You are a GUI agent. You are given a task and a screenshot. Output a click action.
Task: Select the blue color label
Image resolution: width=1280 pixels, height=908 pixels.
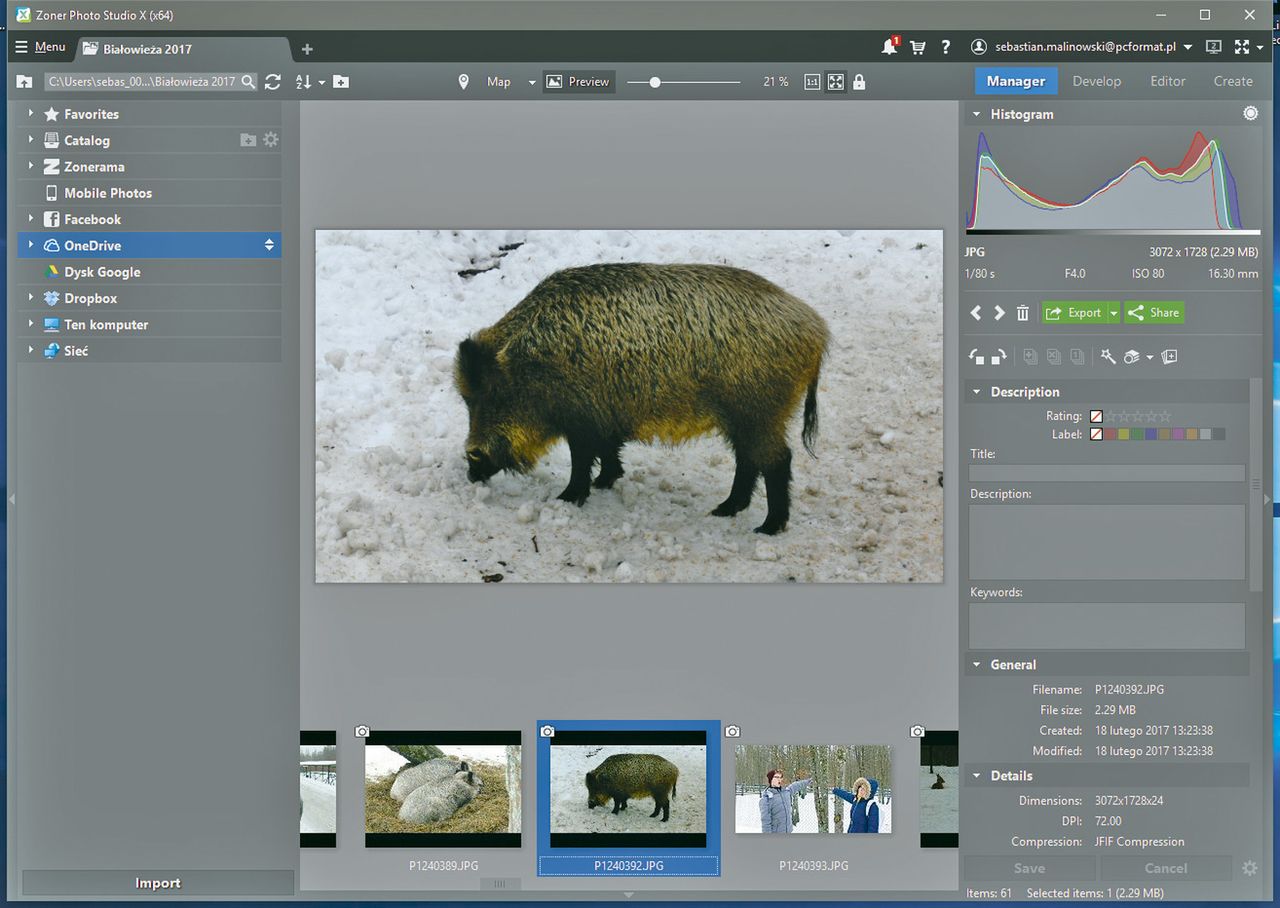(x=1151, y=434)
